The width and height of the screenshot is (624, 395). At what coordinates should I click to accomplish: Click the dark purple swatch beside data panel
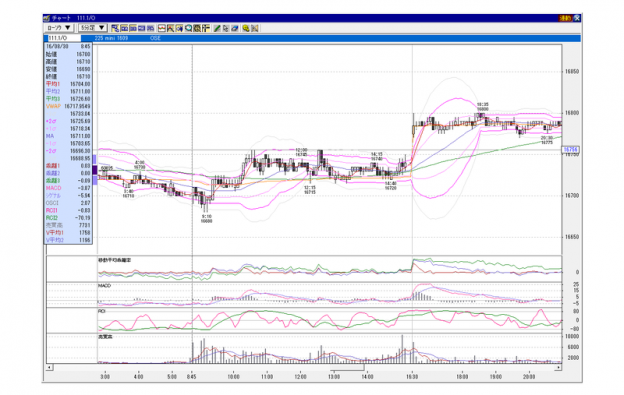95,170
